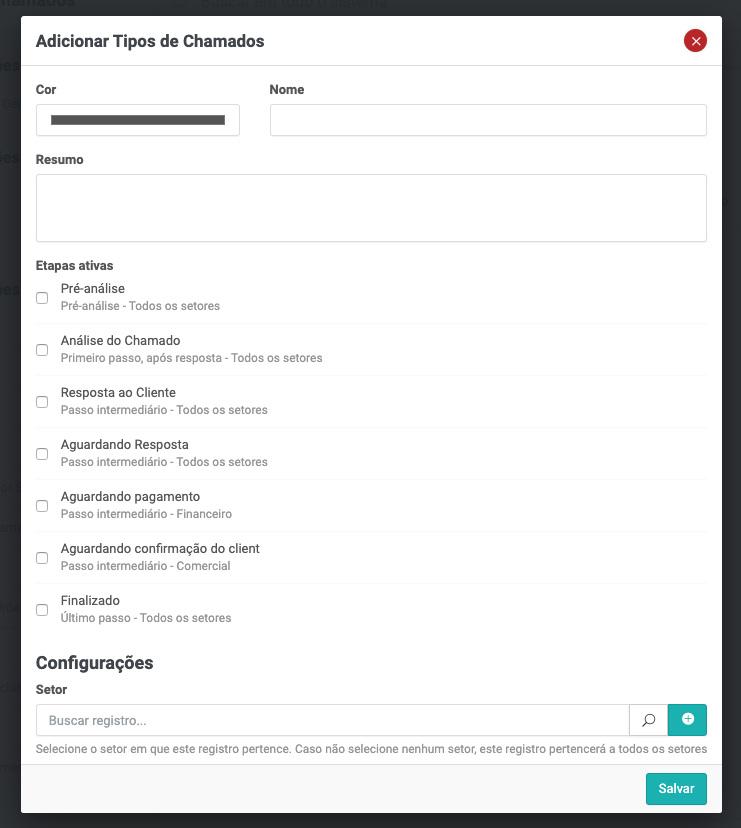Select the Aguardando pagamento checkbox

click(42, 506)
